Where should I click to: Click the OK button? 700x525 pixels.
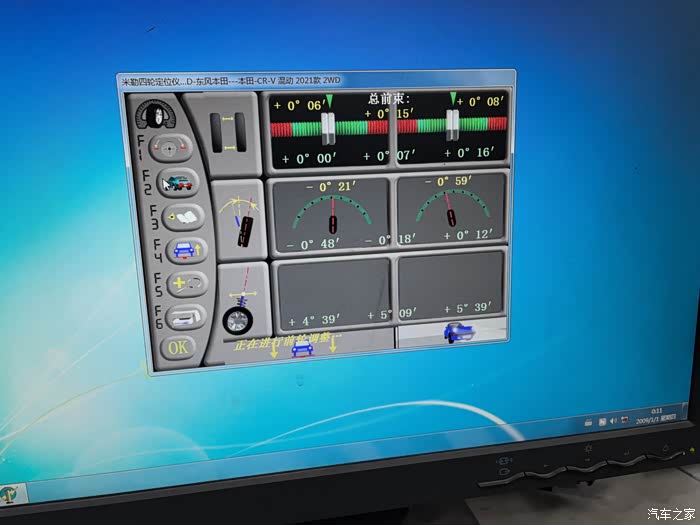[177, 348]
